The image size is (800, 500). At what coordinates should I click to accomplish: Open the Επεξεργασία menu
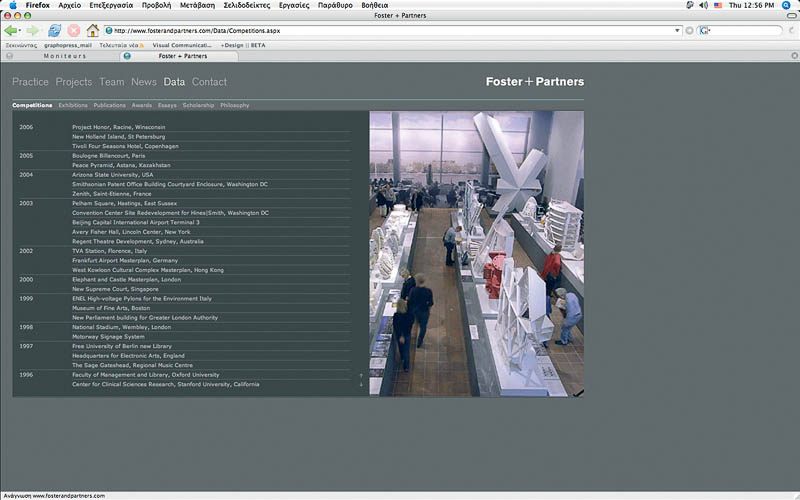[x=111, y=5]
